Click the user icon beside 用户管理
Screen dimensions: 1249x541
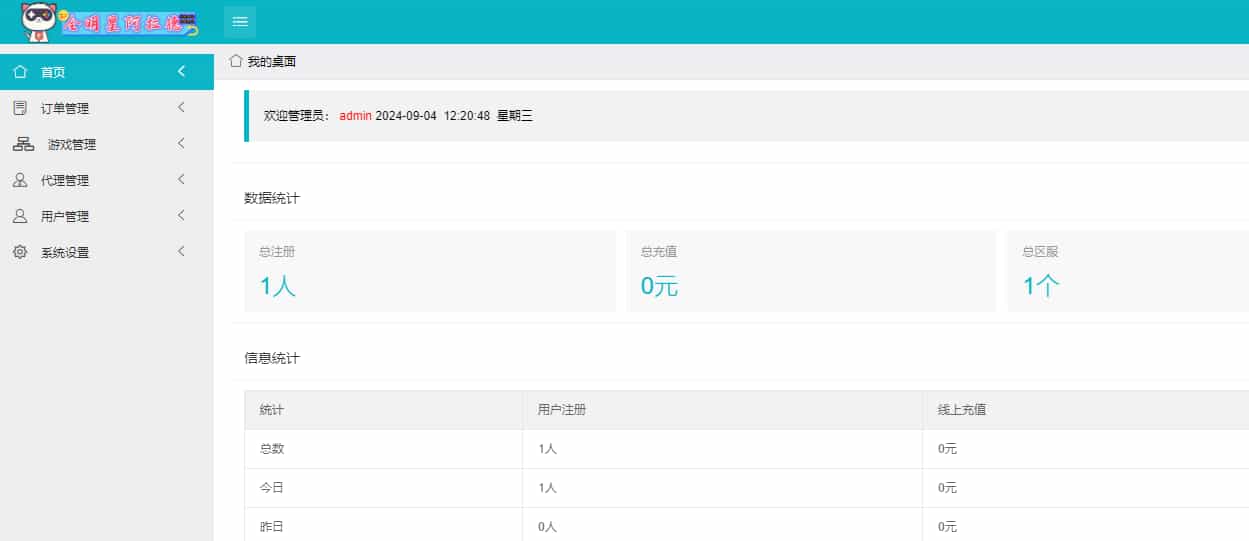click(x=20, y=216)
